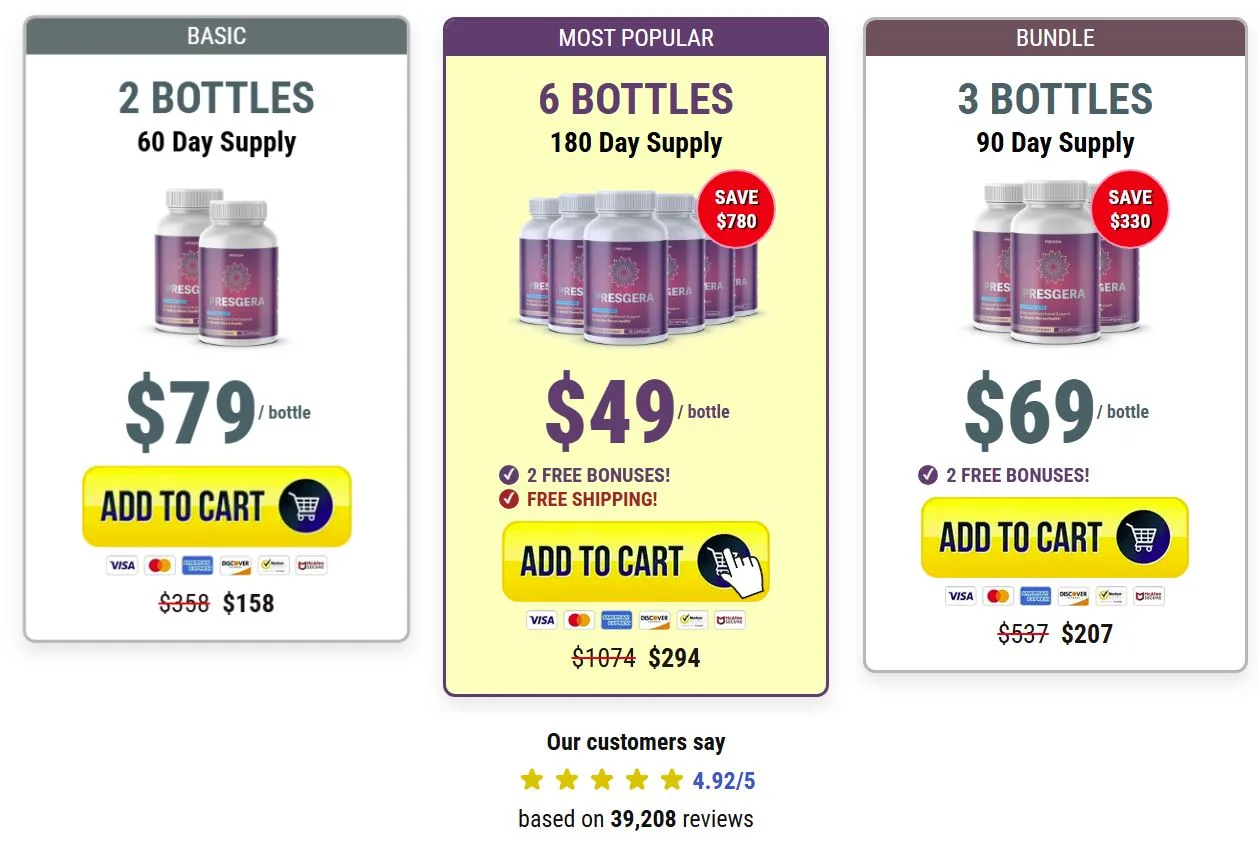Toggle the checkmark beside 2 FREE BONUSES on Bundle
The width and height of the screenshot is (1259, 849).
927,476
